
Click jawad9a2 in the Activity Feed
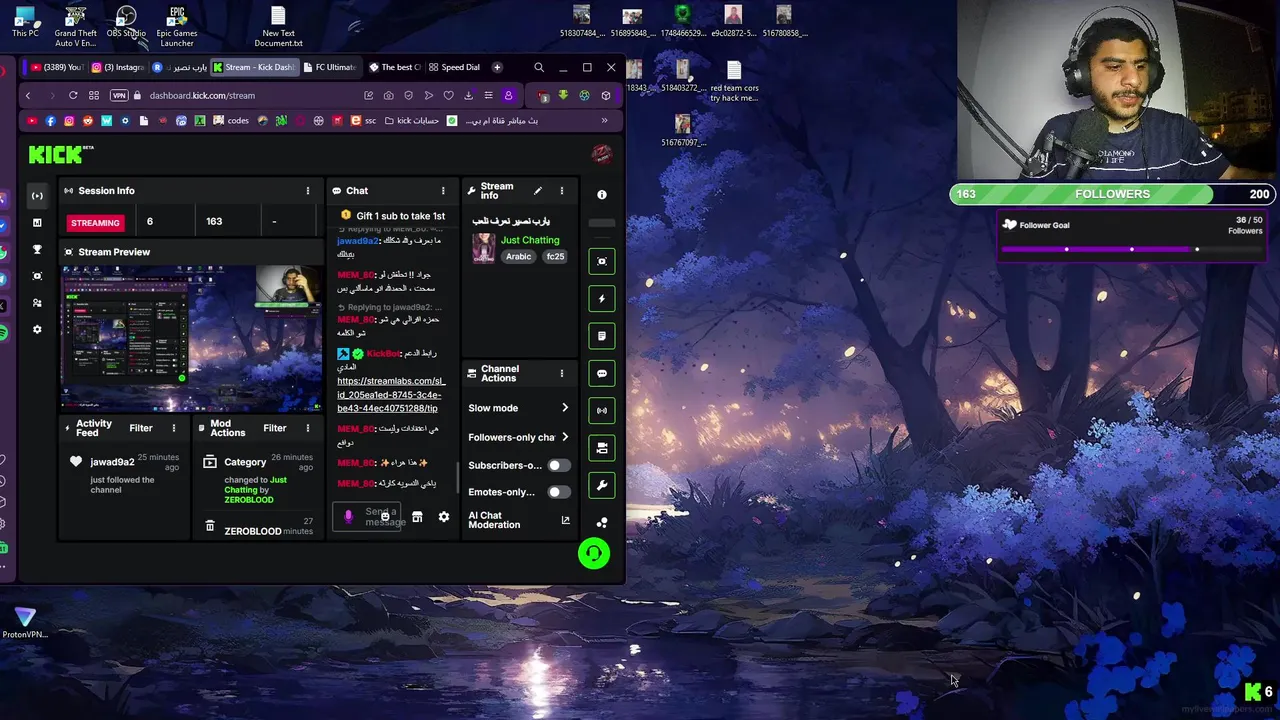112,462
